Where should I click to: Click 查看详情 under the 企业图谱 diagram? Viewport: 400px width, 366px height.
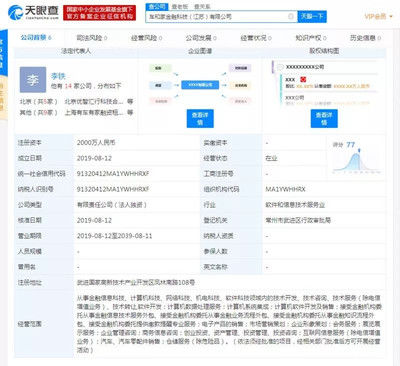click(x=200, y=119)
